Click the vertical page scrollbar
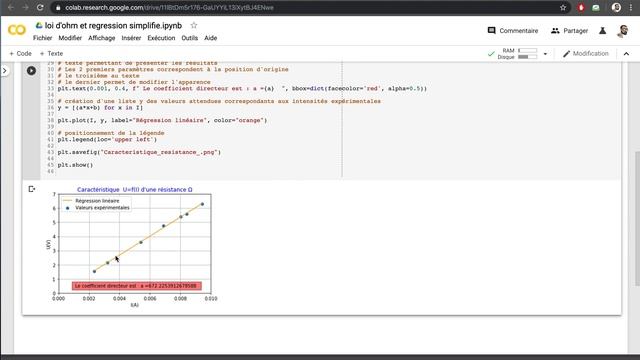This screenshot has width=640, height=360. [637, 218]
